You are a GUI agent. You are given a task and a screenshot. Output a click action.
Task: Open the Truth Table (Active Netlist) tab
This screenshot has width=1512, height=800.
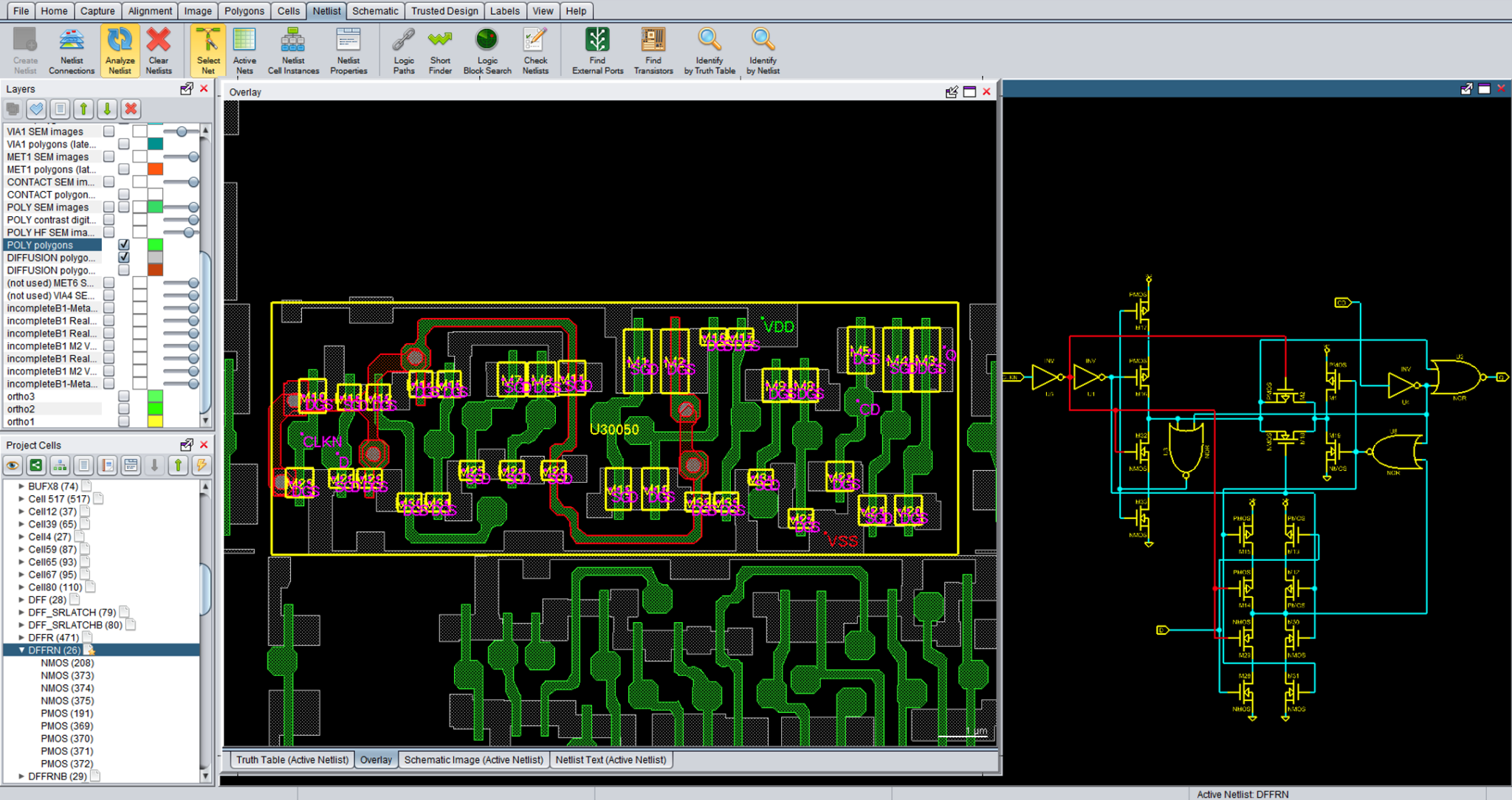pyautogui.click(x=292, y=759)
